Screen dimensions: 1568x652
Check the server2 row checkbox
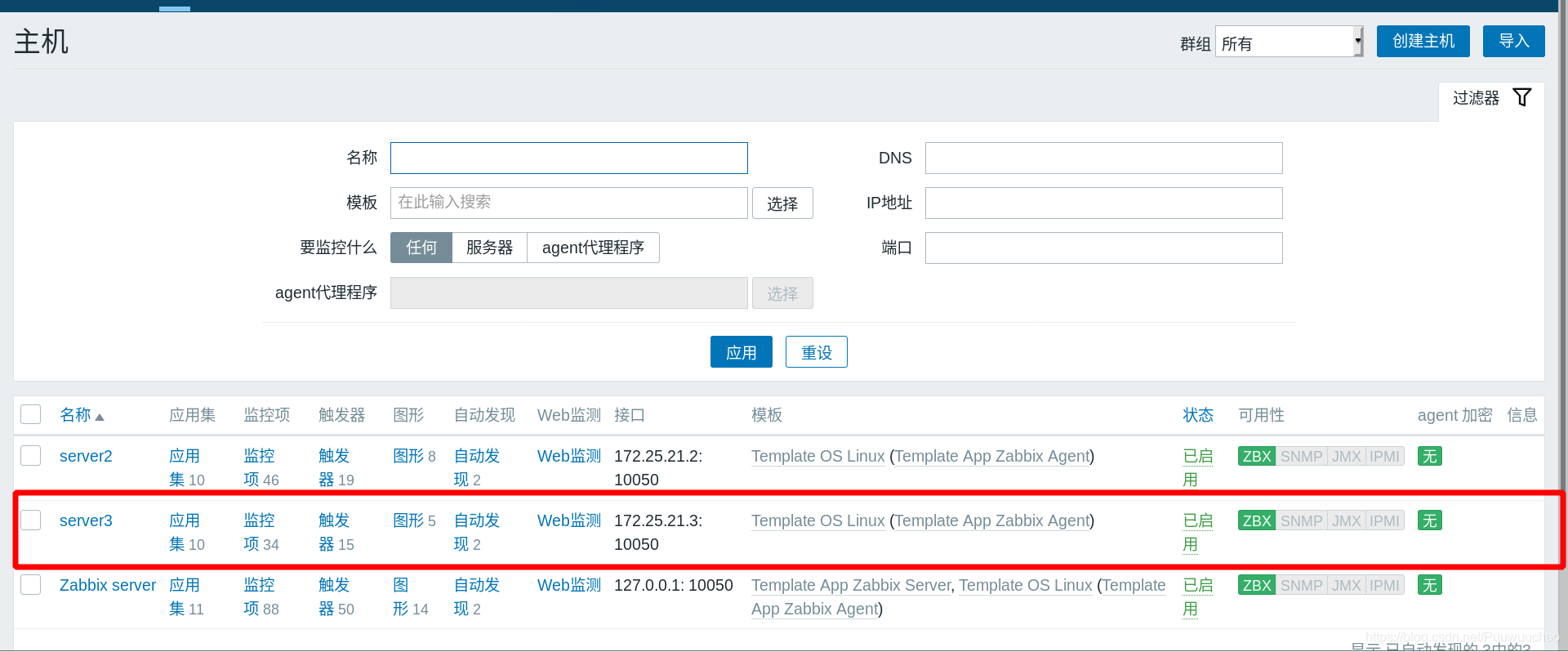(x=31, y=455)
